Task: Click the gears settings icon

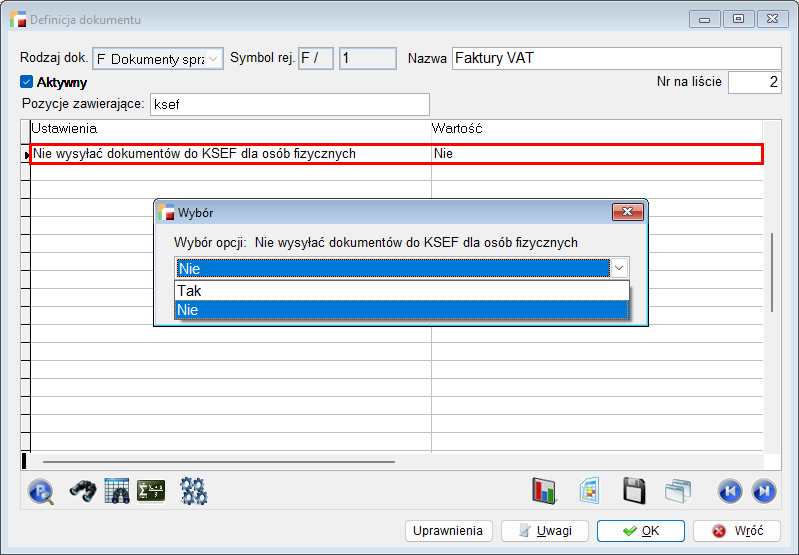Action: [193, 491]
